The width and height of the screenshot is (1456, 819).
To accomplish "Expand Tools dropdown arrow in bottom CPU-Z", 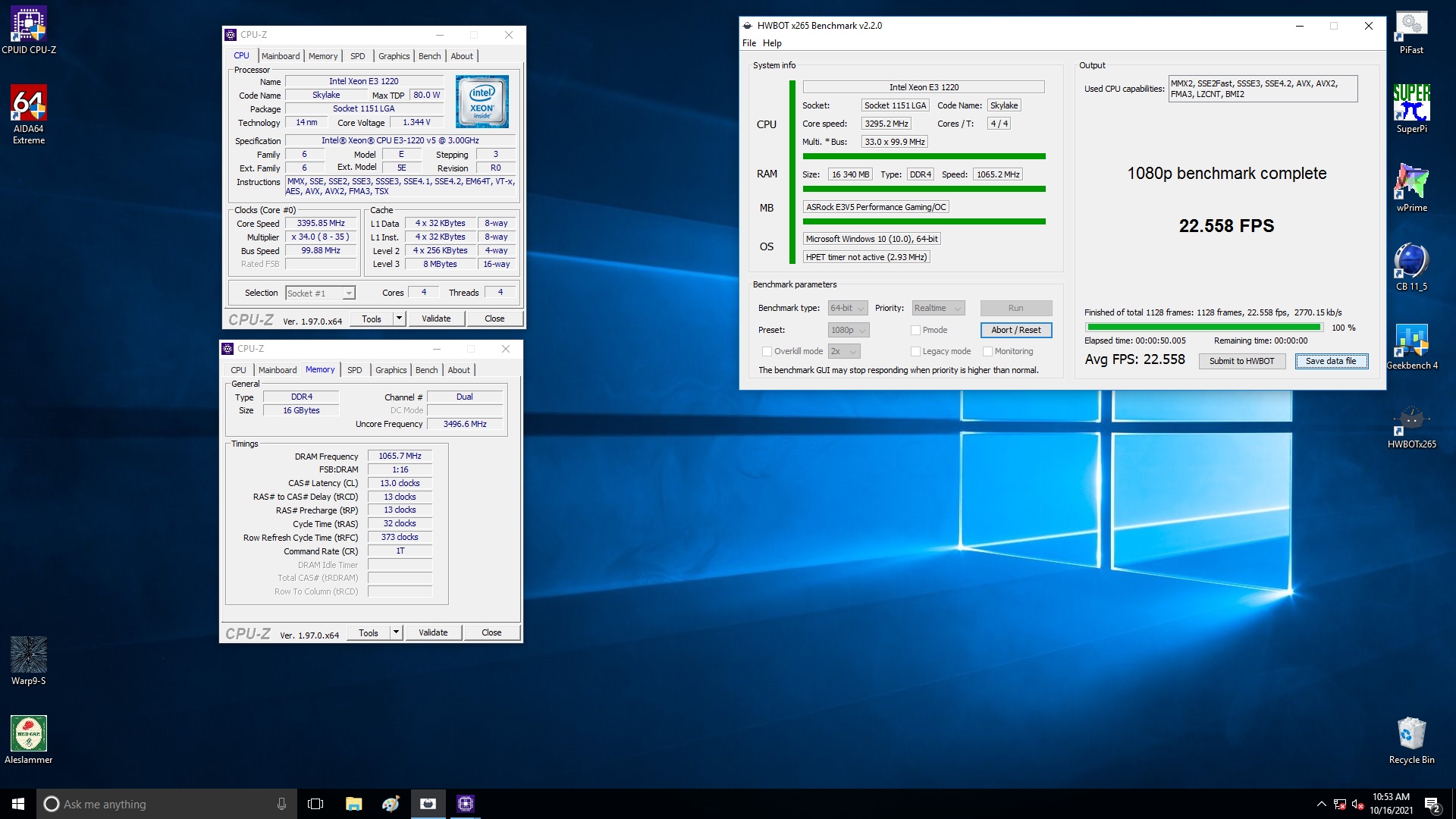I will (396, 632).
